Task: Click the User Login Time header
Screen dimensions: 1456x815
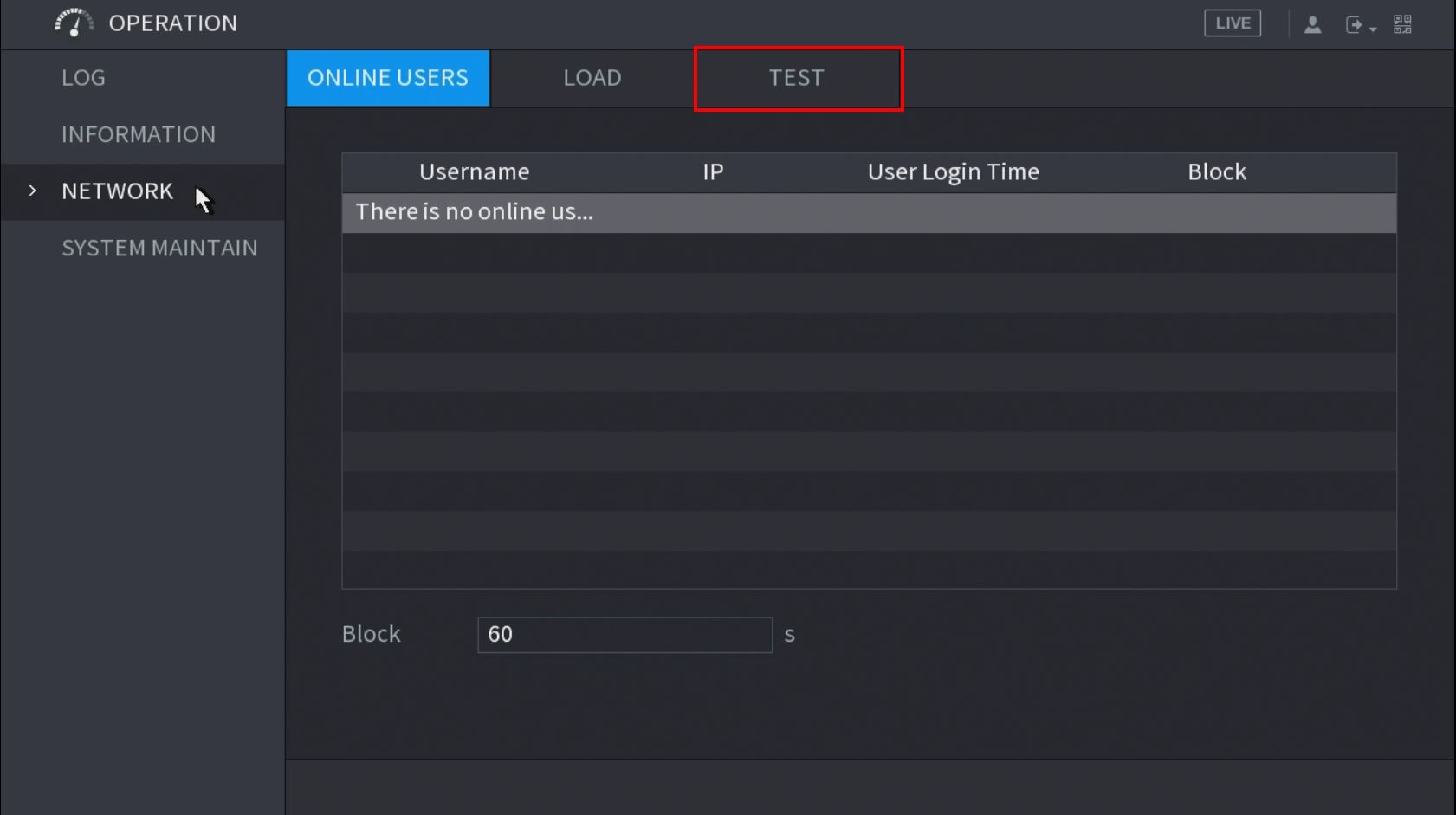Action: (x=953, y=172)
